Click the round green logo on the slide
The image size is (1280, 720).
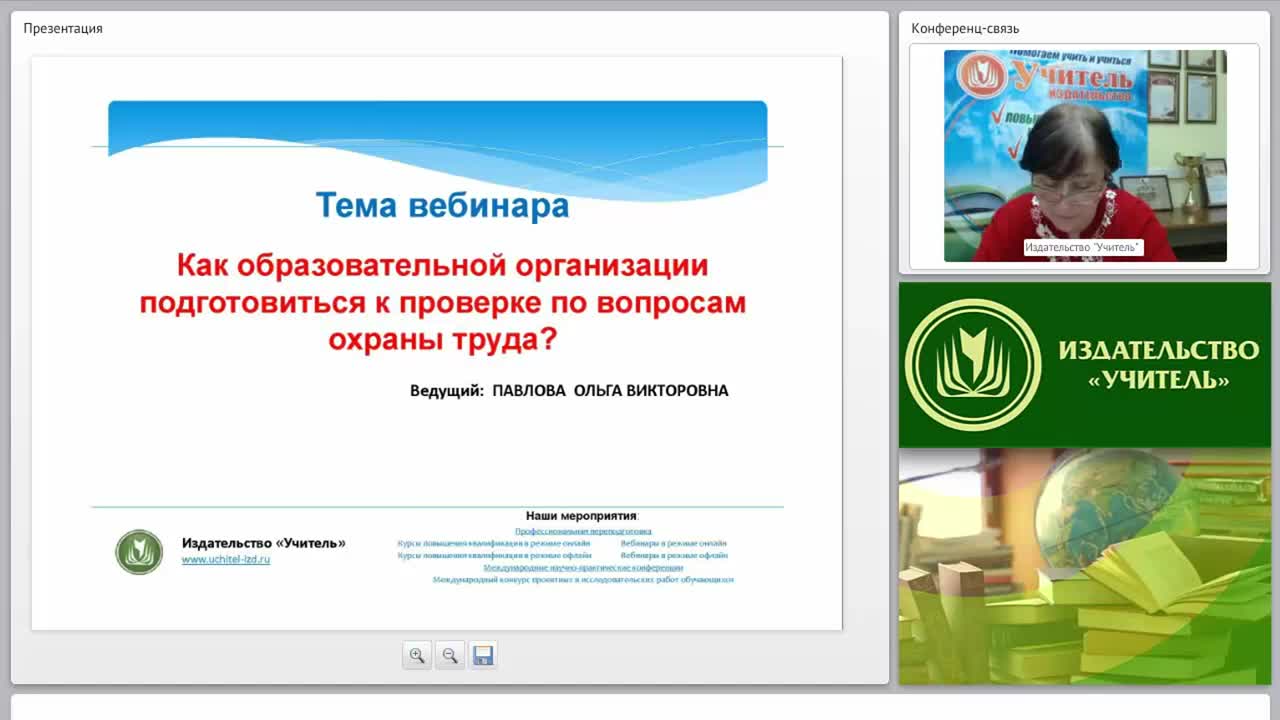coord(139,552)
